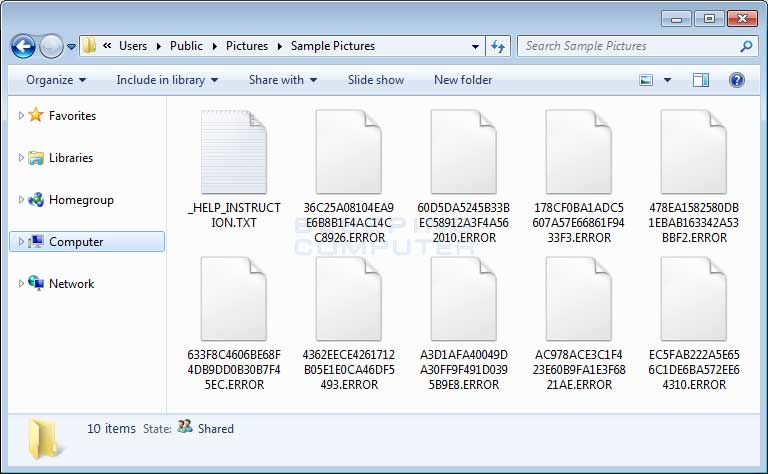Open the Organize menu

56,80
